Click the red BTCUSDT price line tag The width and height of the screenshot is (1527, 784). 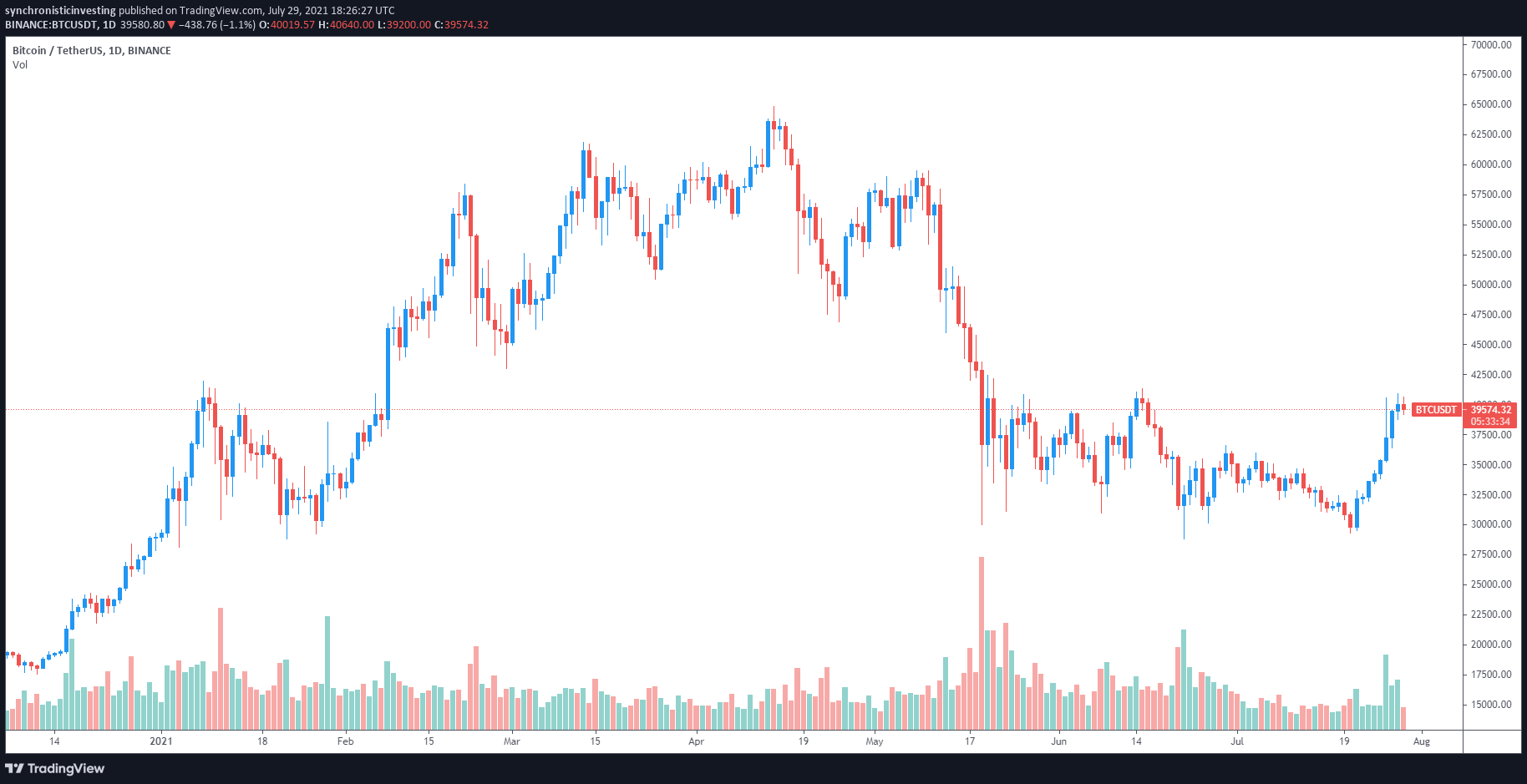point(1435,410)
